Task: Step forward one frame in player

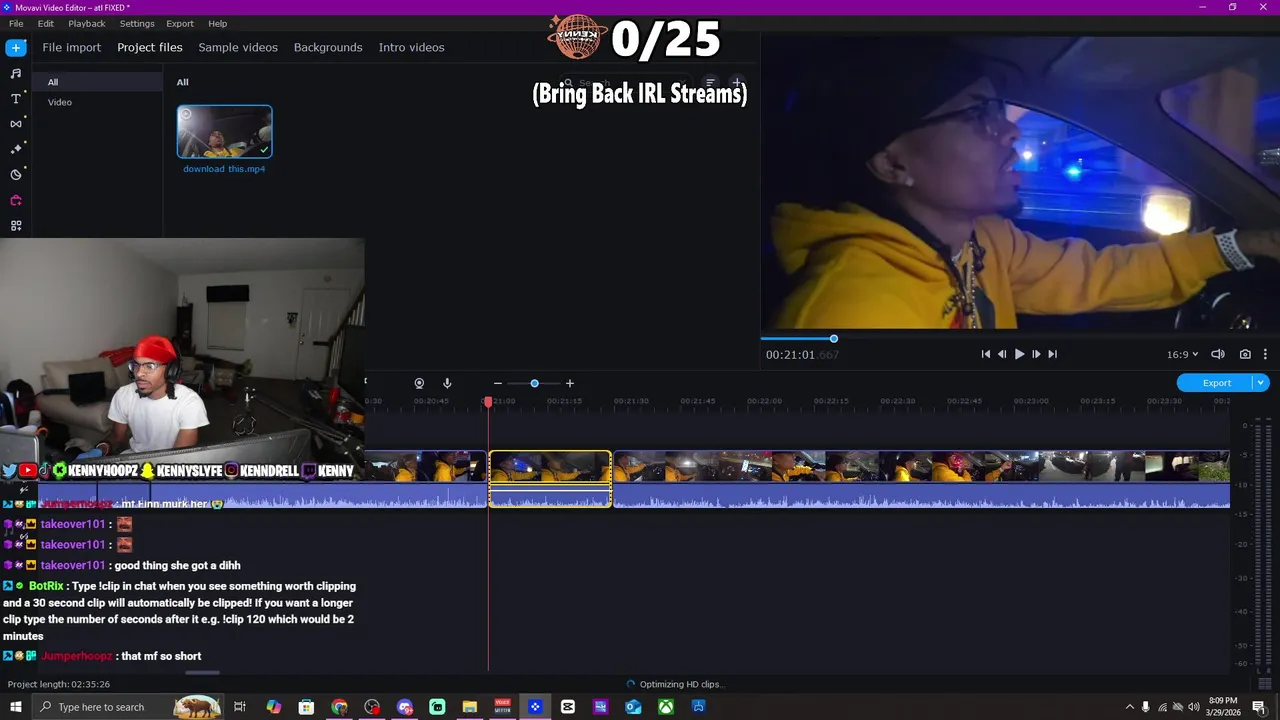Action: (1036, 354)
